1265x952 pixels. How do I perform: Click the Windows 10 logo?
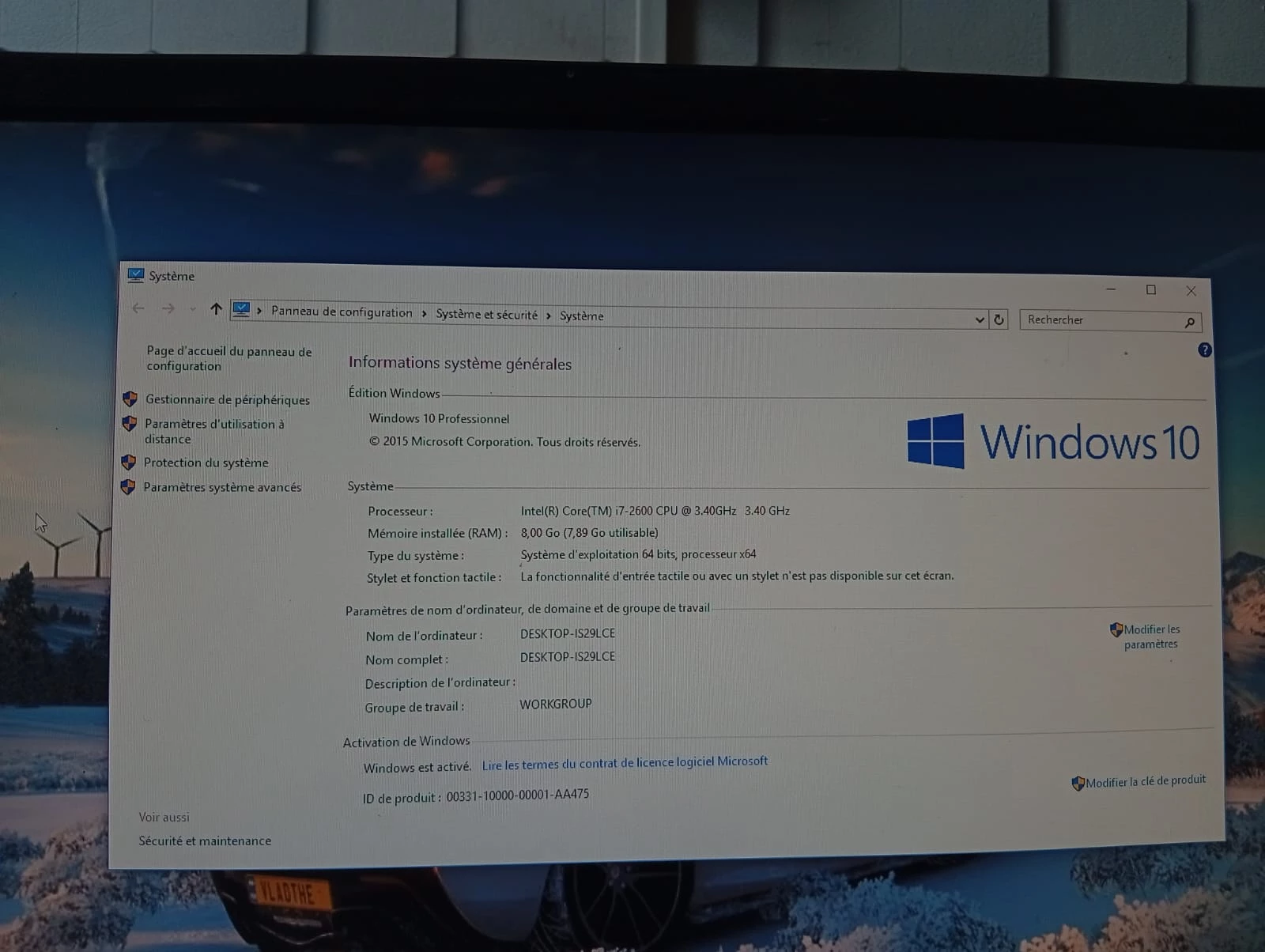[x=1053, y=440]
